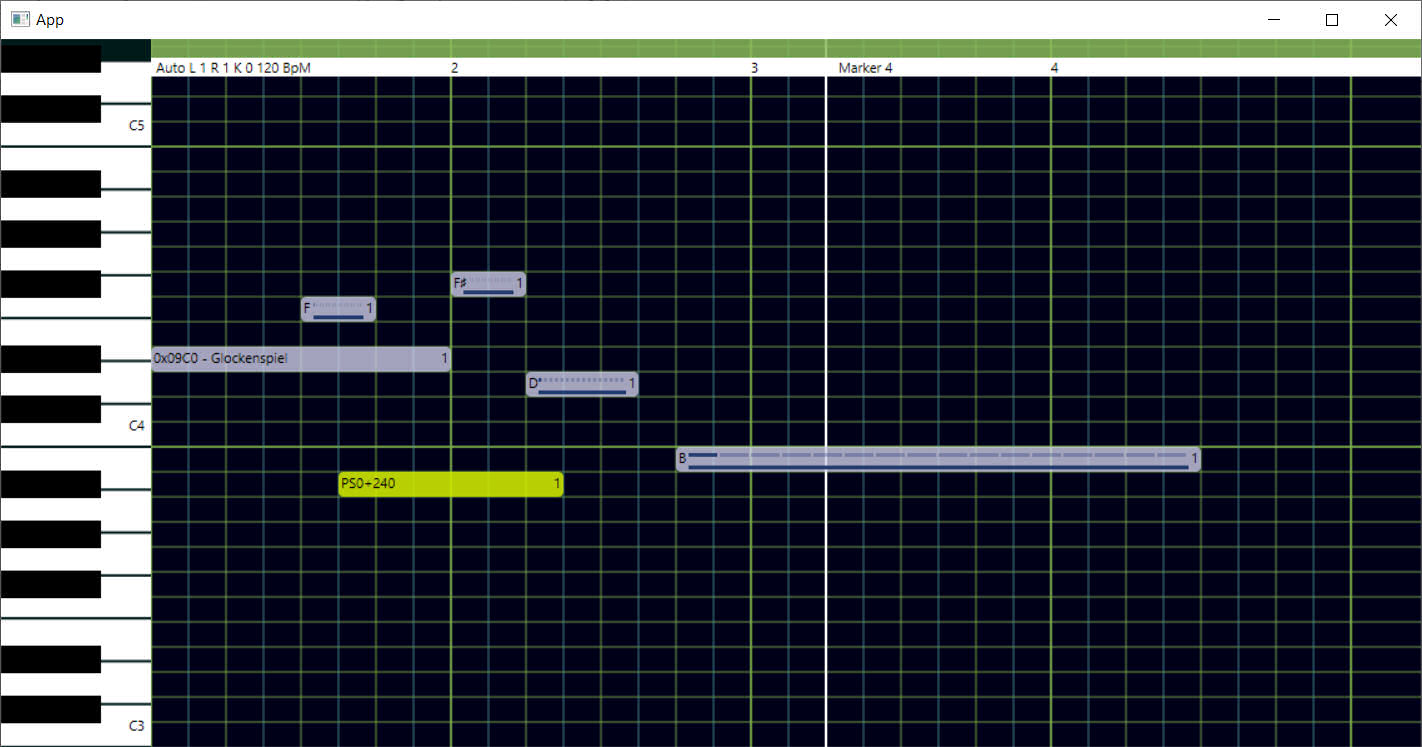Click bar number 3 in the ruler

[755, 68]
